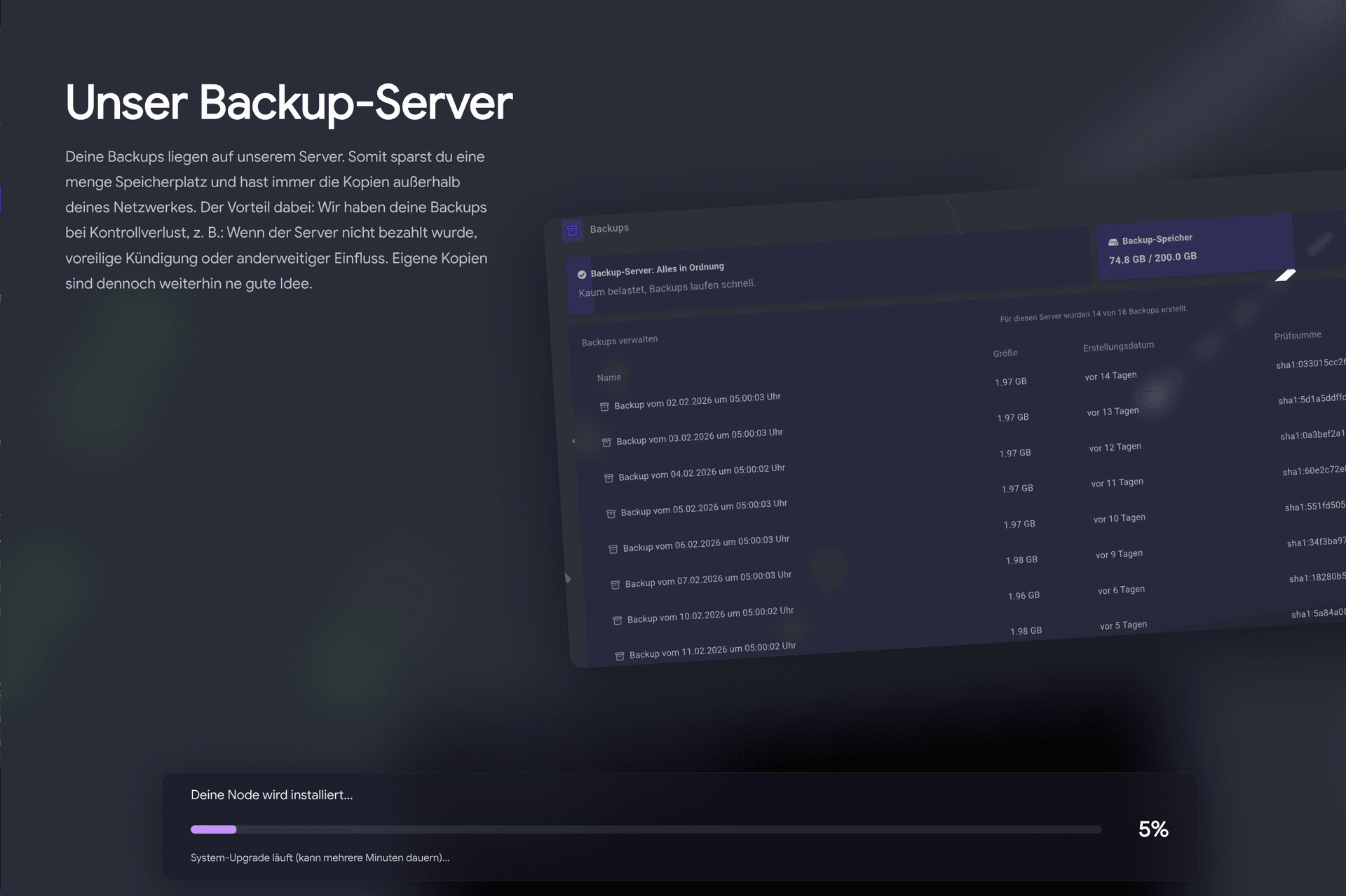Click the "Backups" panel title
This screenshot has height=896, width=1346.
609,229
